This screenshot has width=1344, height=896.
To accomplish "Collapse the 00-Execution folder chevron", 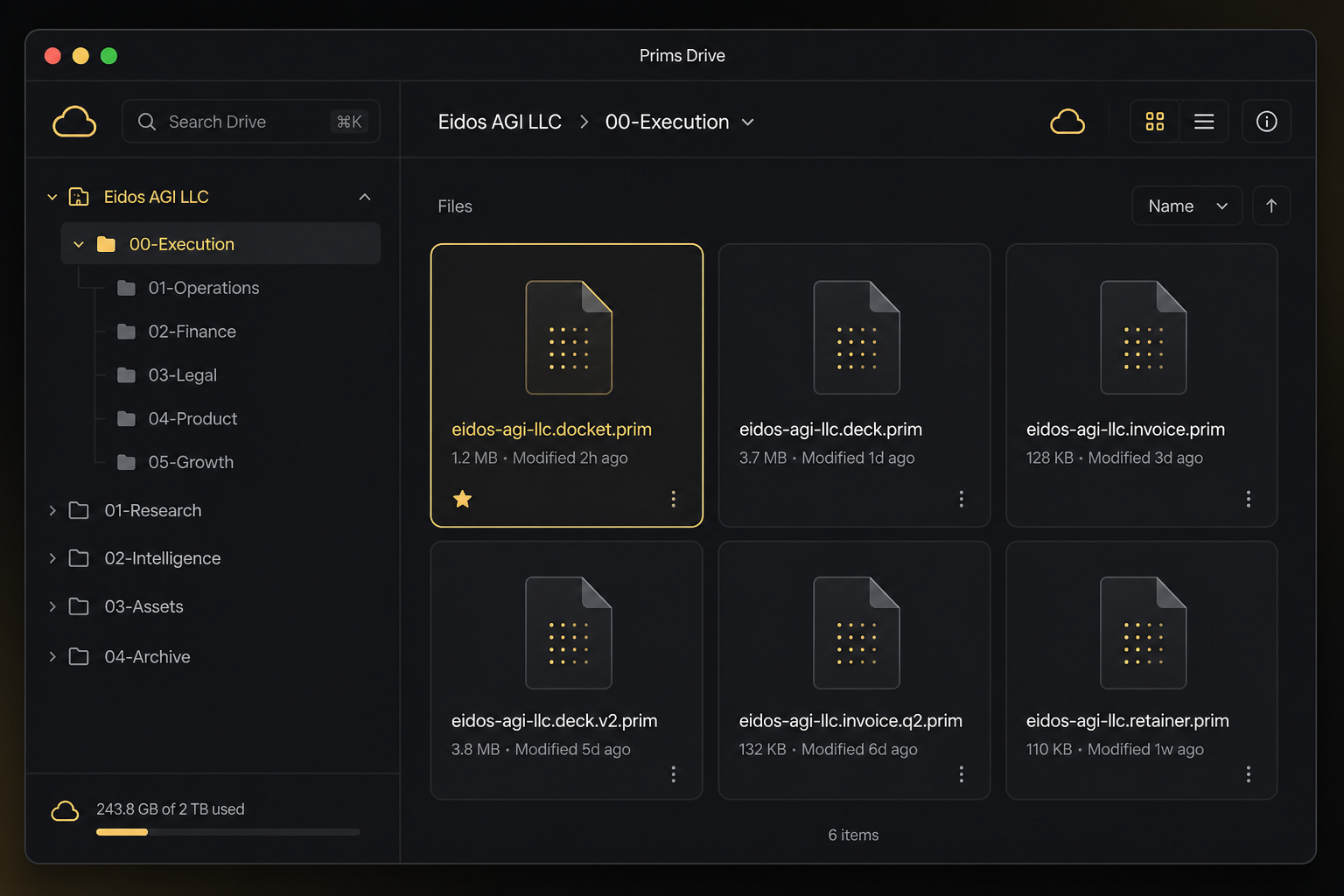I will (79, 244).
